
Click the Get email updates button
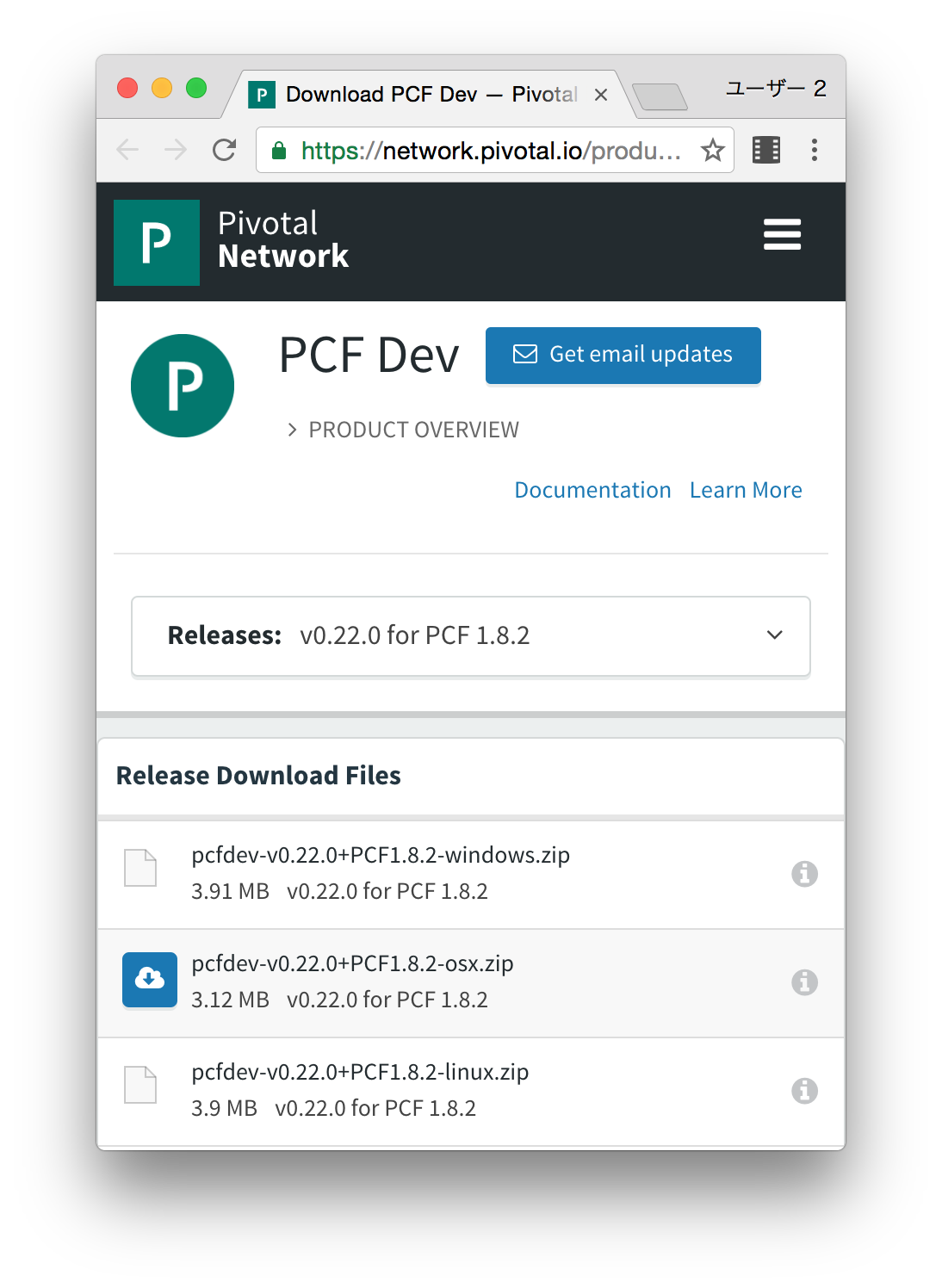pos(623,356)
